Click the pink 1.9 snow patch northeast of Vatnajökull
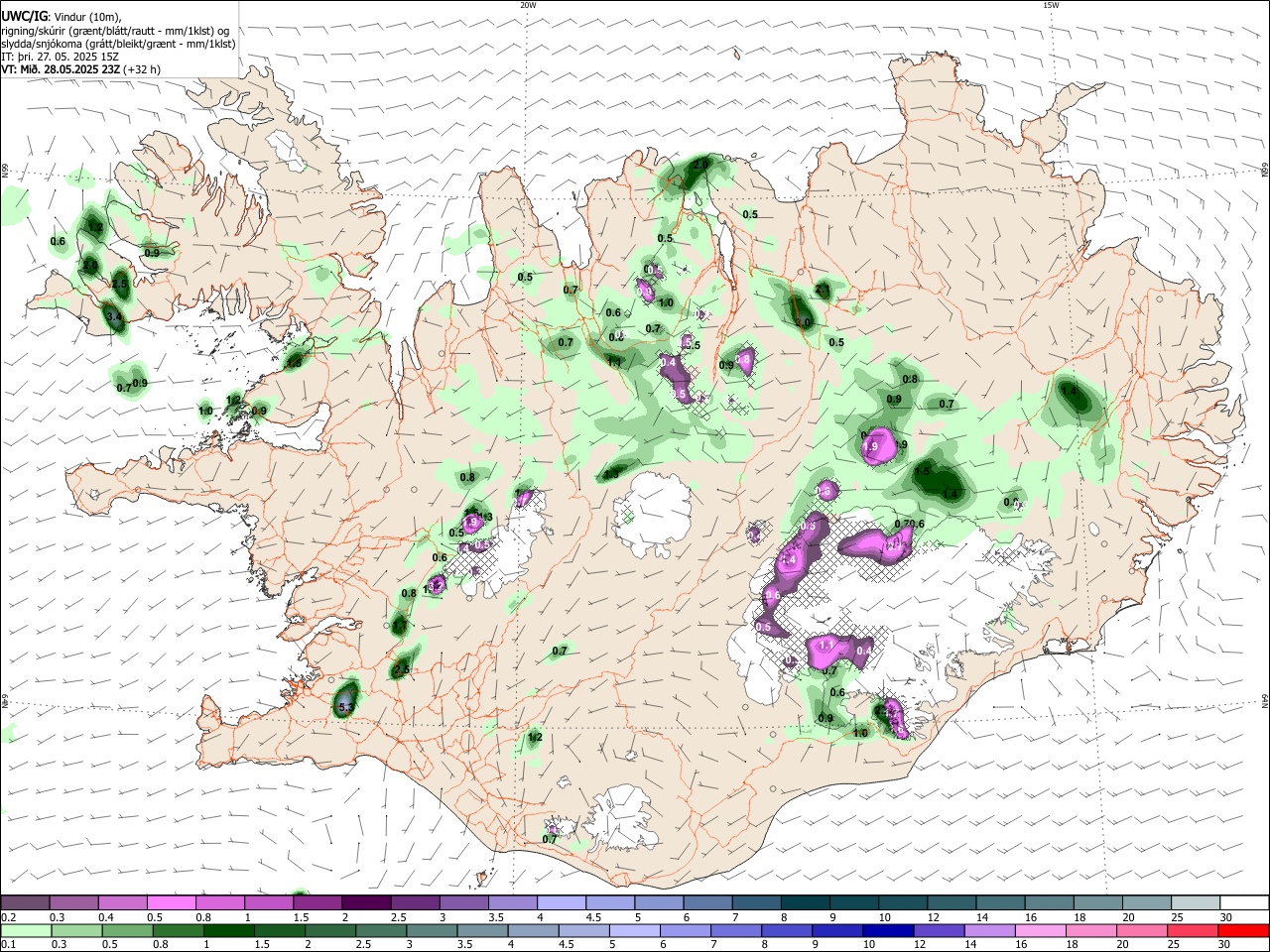This screenshot has width=1270, height=952. (x=879, y=445)
